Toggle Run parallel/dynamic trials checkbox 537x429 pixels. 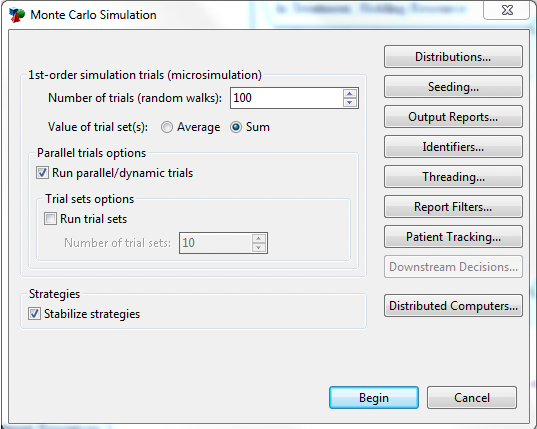(42, 173)
